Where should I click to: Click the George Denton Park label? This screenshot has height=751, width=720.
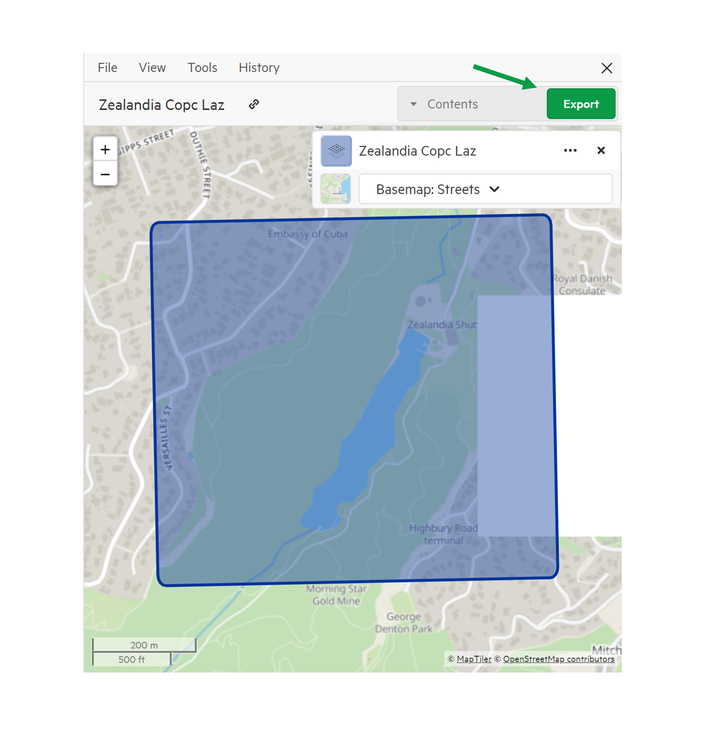click(403, 622)
